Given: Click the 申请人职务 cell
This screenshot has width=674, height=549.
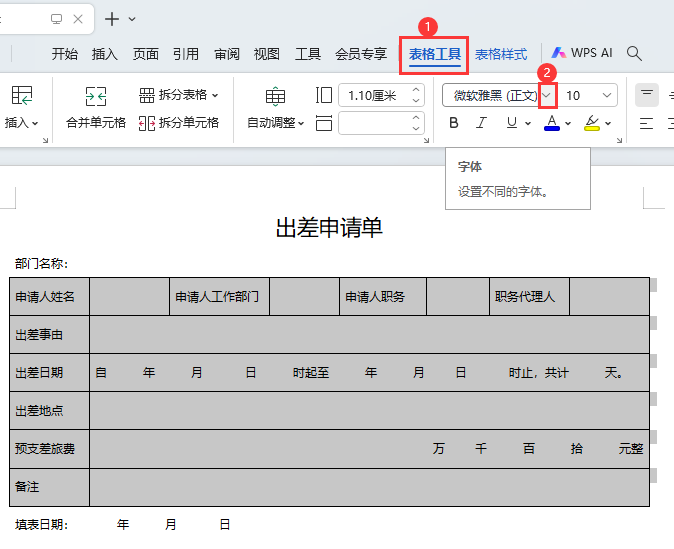Looking at the screenshot, I should (383, 297).
